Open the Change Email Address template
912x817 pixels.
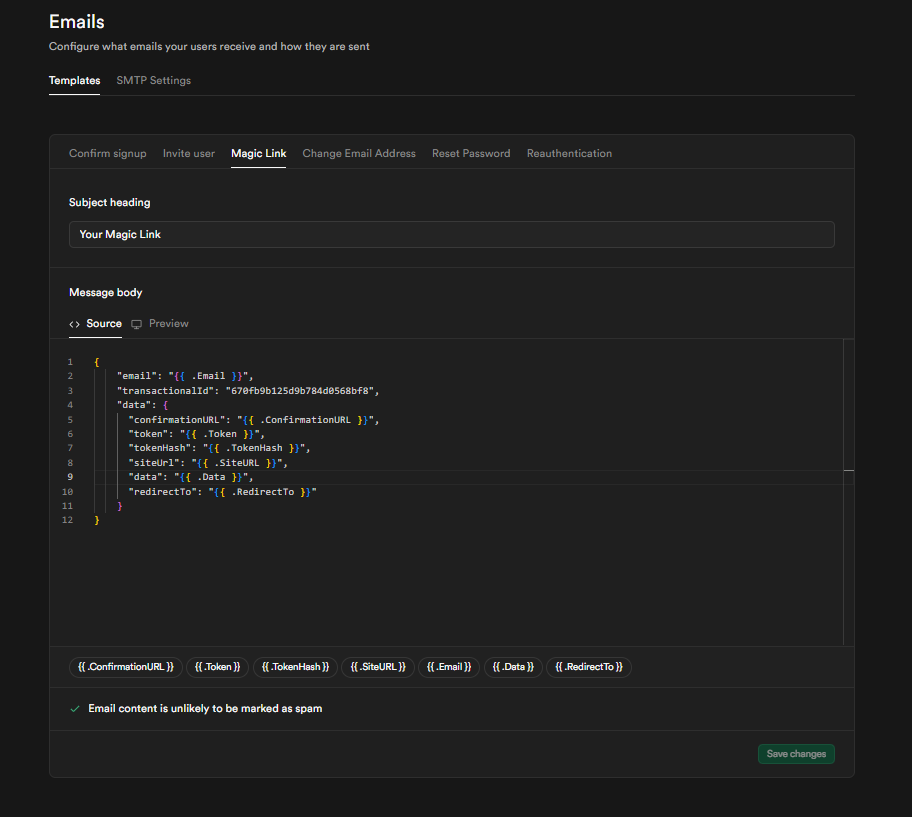coord(358,153)
